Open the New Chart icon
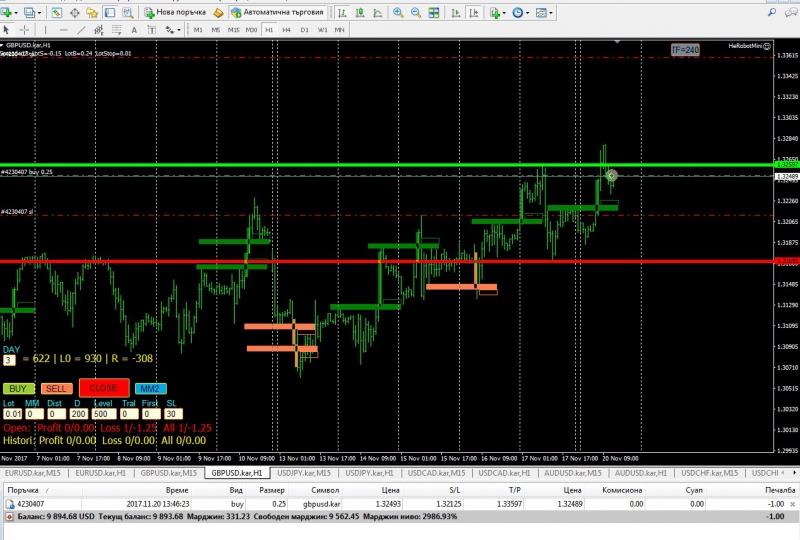Viewport: 800px width, 540px height. pos(6,12)
